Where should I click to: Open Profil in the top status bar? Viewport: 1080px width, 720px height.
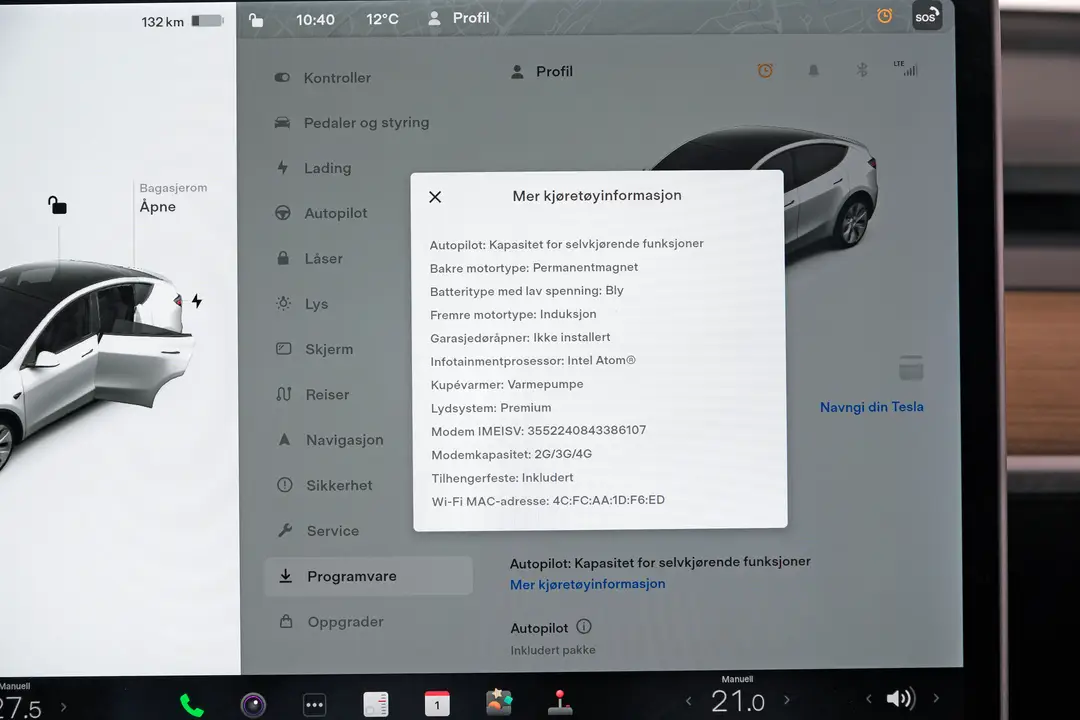[x=459, y=18]
